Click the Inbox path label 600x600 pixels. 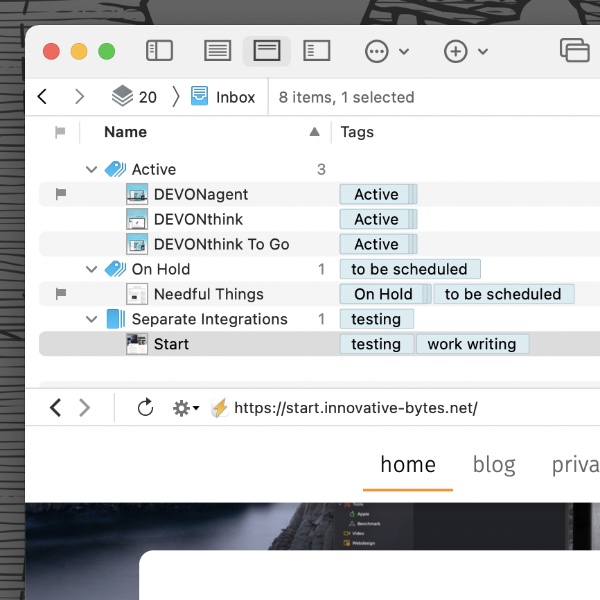click(235, 97)
